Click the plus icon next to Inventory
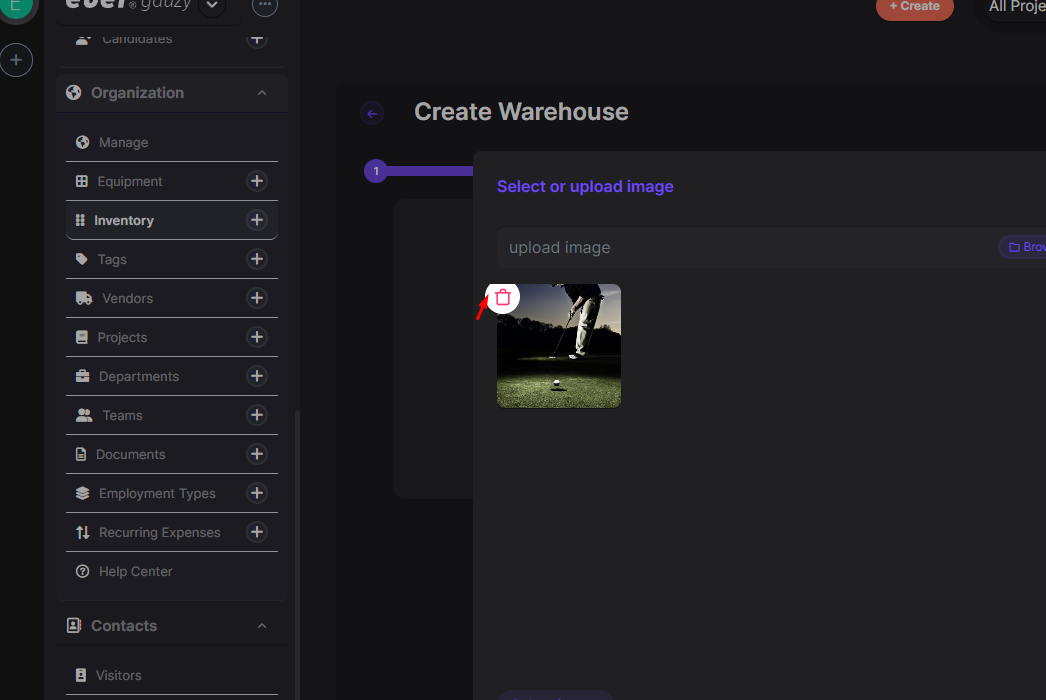The image size is (1046, 700). click(x=257, y=220)
